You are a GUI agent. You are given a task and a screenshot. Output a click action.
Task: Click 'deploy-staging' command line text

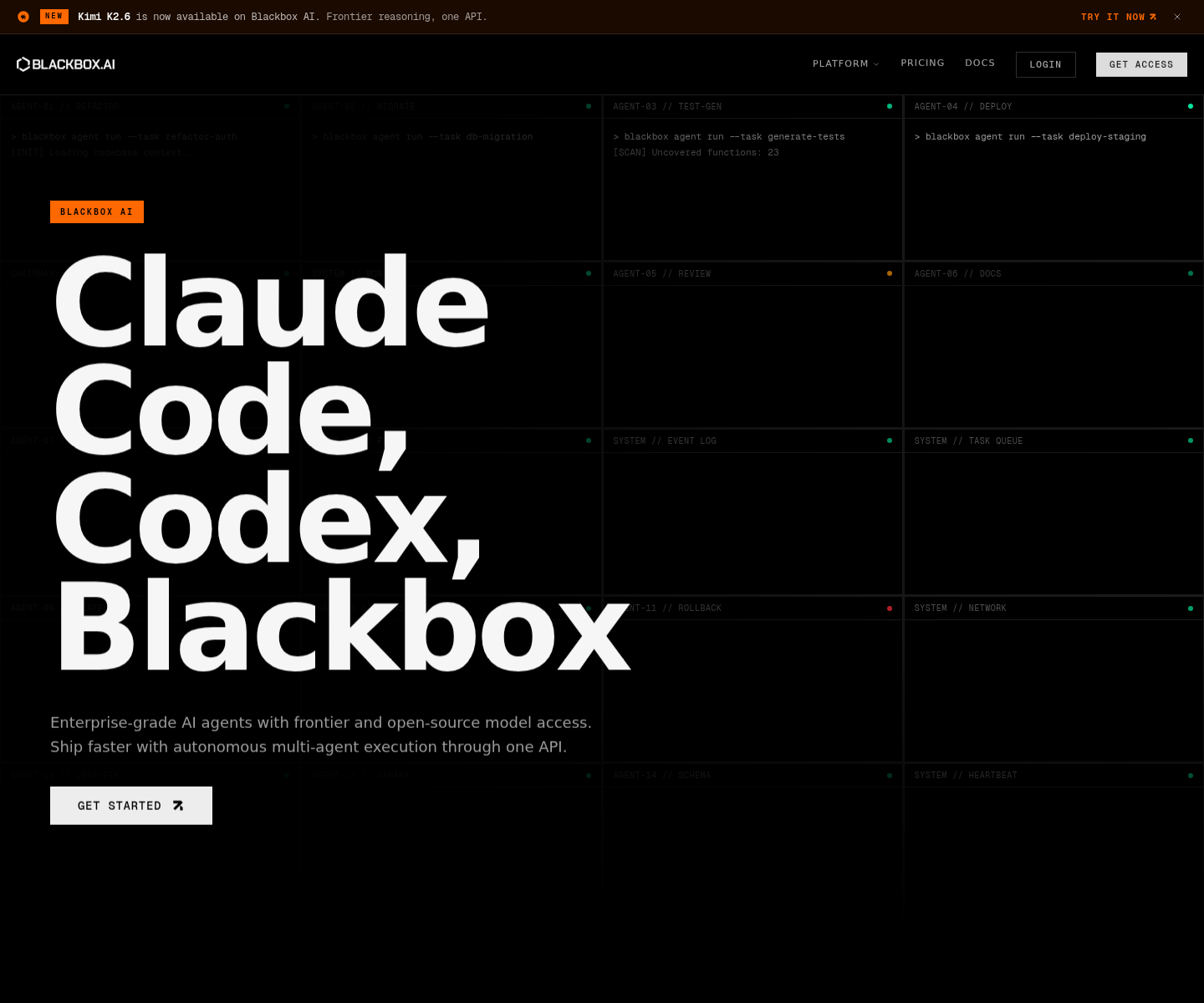coord(1030,137)
